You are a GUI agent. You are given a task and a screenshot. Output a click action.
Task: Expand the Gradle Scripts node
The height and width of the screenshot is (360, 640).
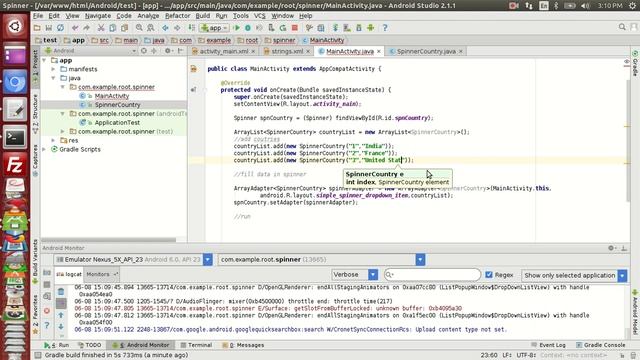pos(44,149)
